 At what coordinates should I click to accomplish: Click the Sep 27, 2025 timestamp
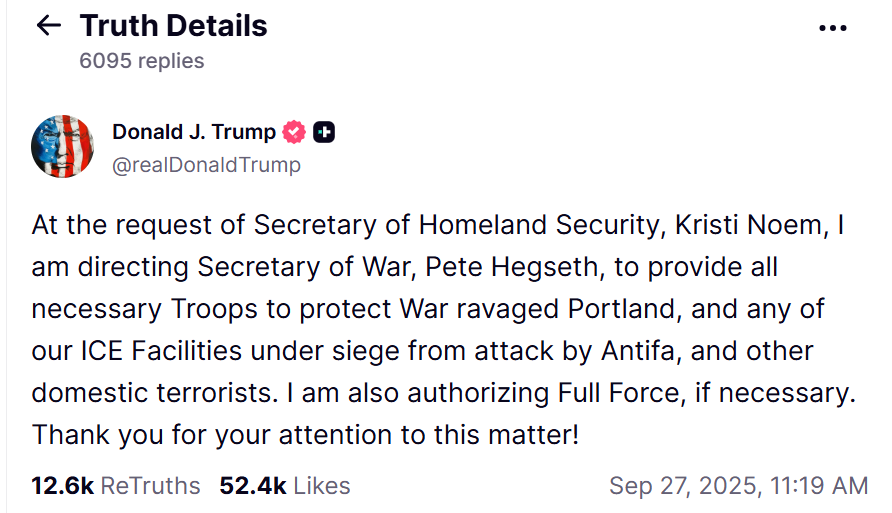738,486
